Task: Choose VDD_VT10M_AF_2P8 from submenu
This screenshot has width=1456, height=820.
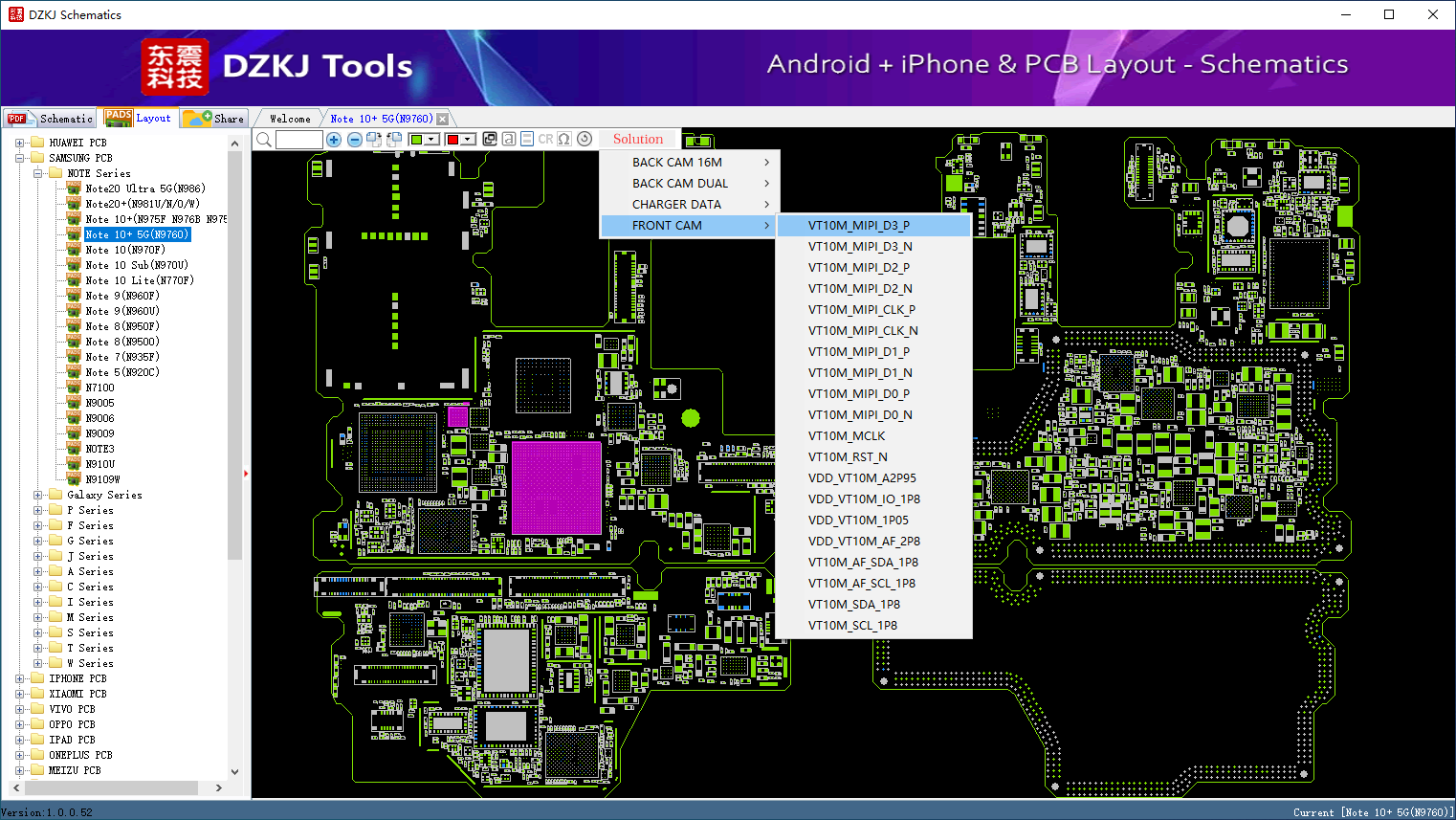Action: pos(874,542)
